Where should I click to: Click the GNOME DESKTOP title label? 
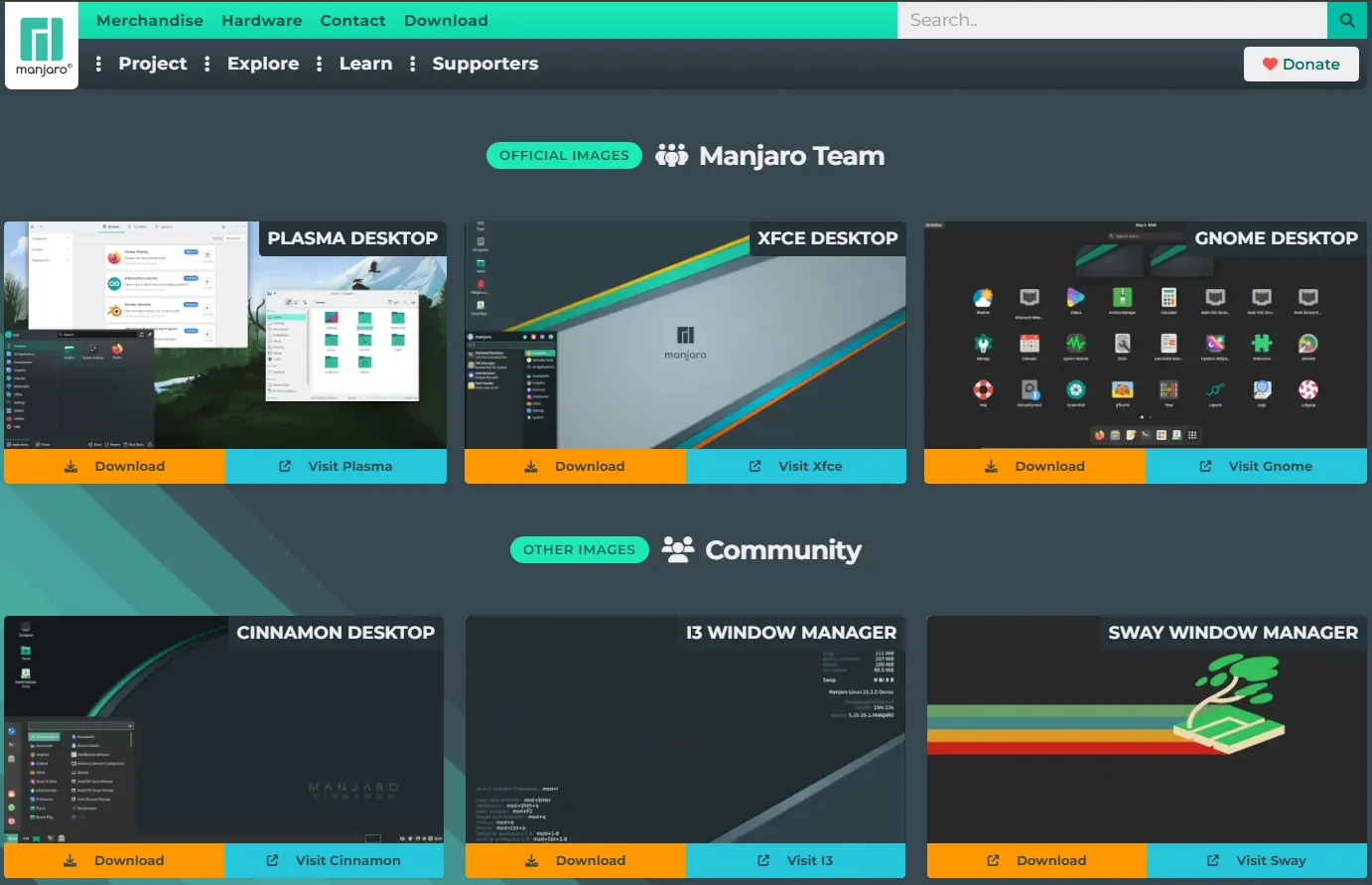1276,238
